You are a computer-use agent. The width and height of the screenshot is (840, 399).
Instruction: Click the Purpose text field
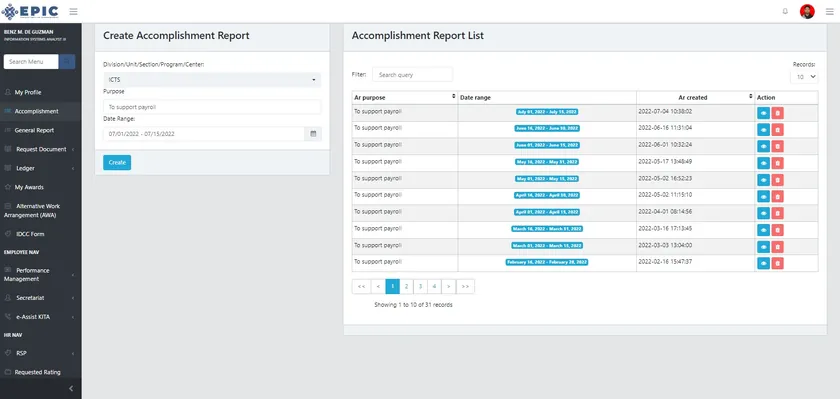pos(212,107)
